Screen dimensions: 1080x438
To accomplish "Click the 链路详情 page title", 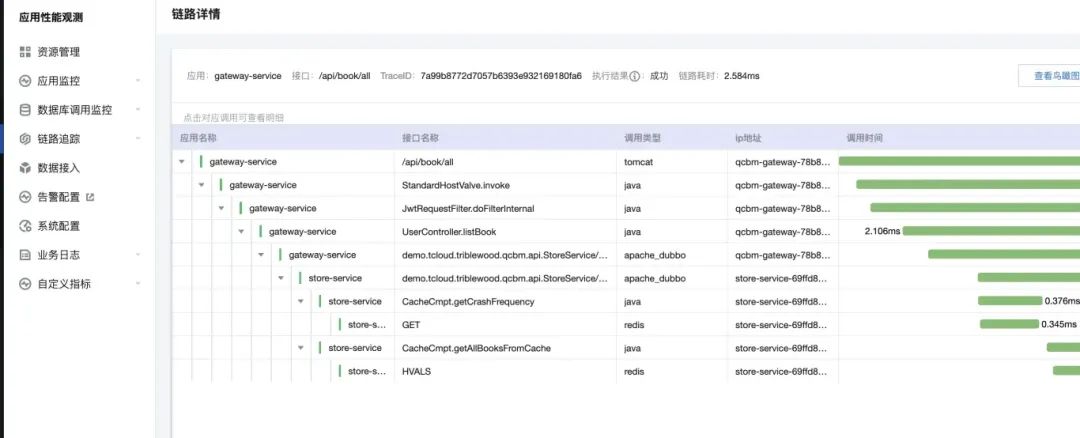I will tap(196, 14).
